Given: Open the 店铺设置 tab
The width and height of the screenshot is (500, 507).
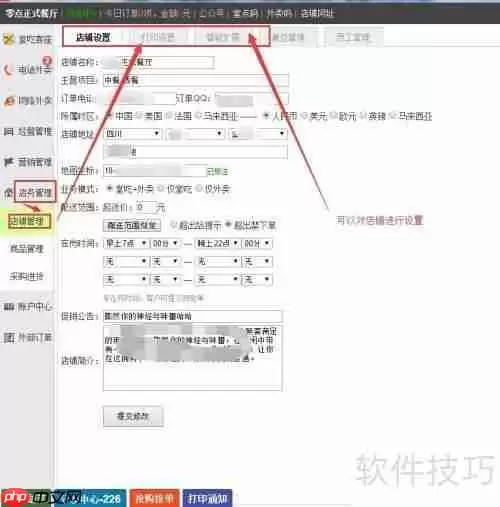Looking at the screenshot, I should click(x=93, y=37).
